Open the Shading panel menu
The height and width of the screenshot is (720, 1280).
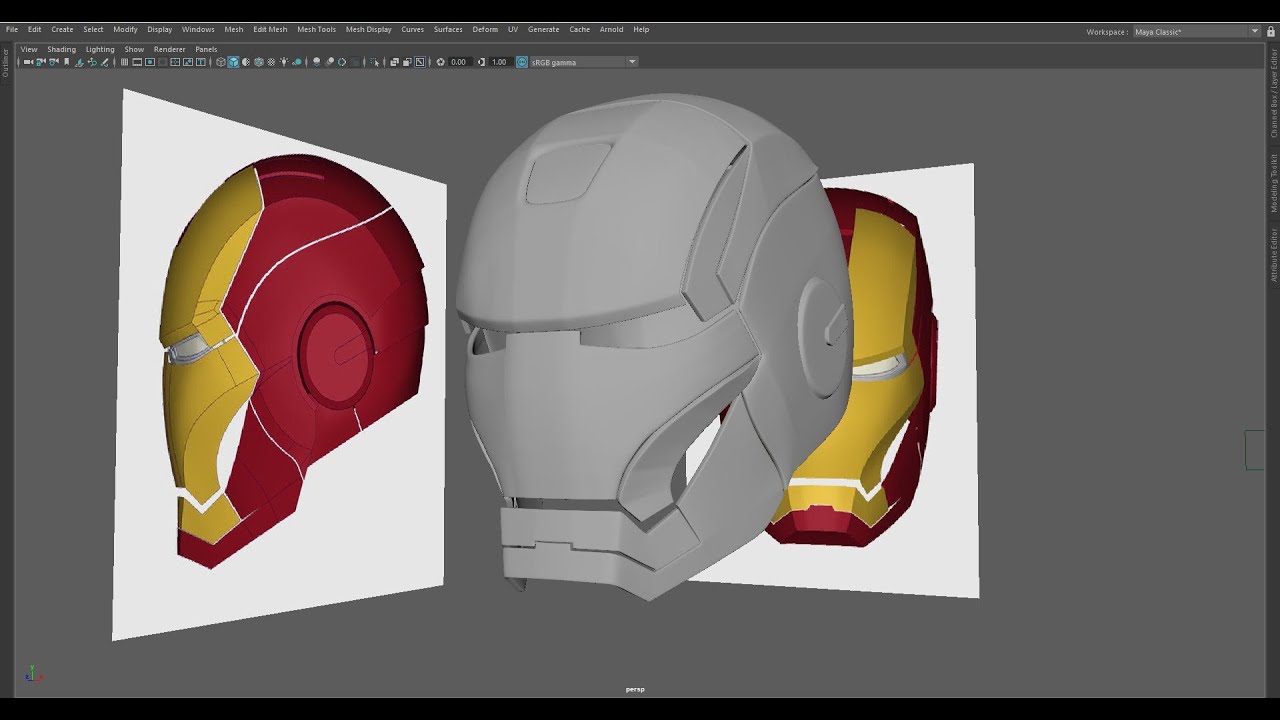(x=61, y=49)
